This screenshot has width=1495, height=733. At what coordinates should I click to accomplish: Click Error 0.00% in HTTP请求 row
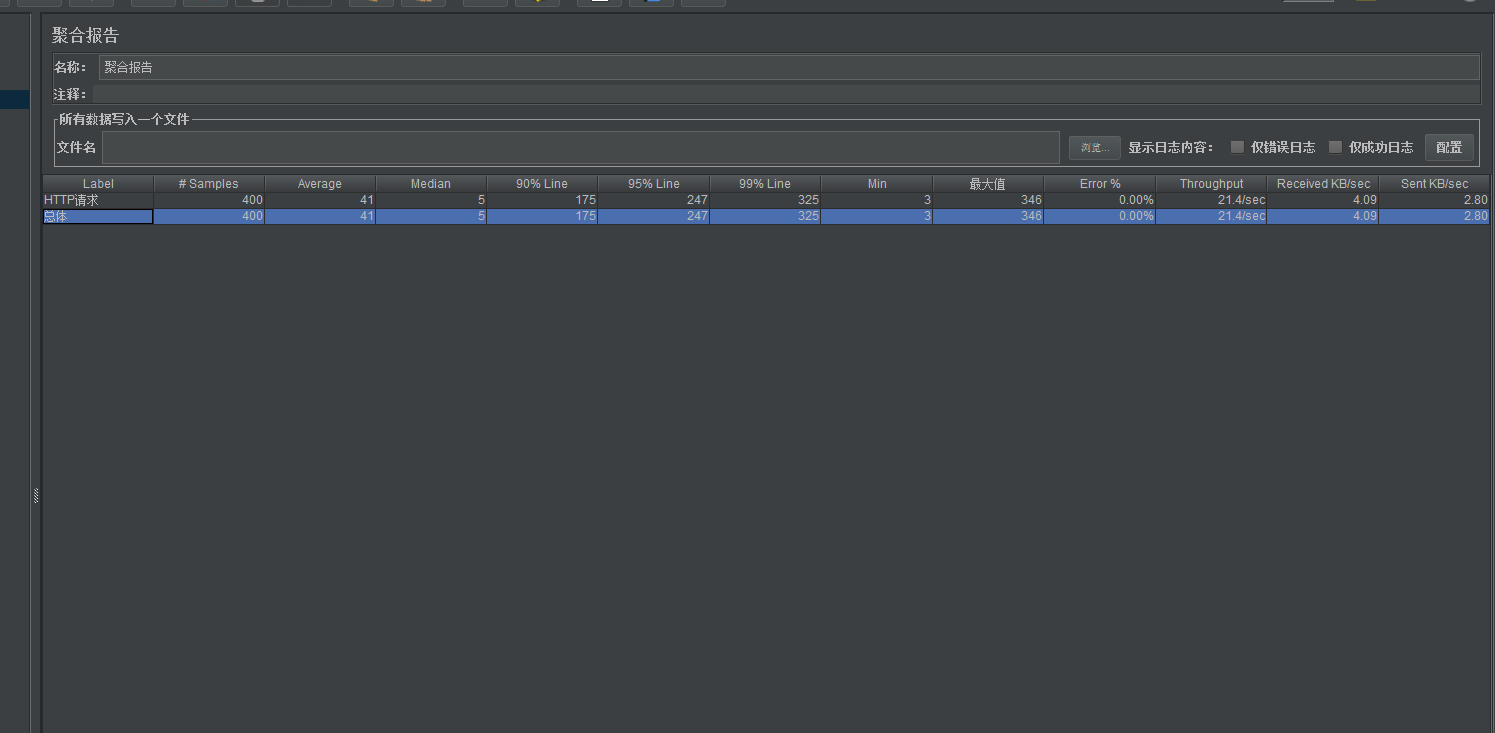[x=1100, y=200]
